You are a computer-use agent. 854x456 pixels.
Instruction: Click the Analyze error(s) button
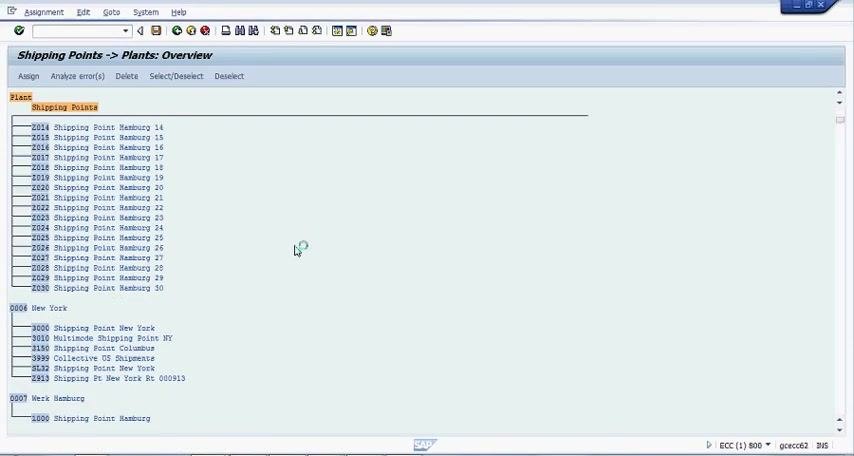[x=78, y=76]
